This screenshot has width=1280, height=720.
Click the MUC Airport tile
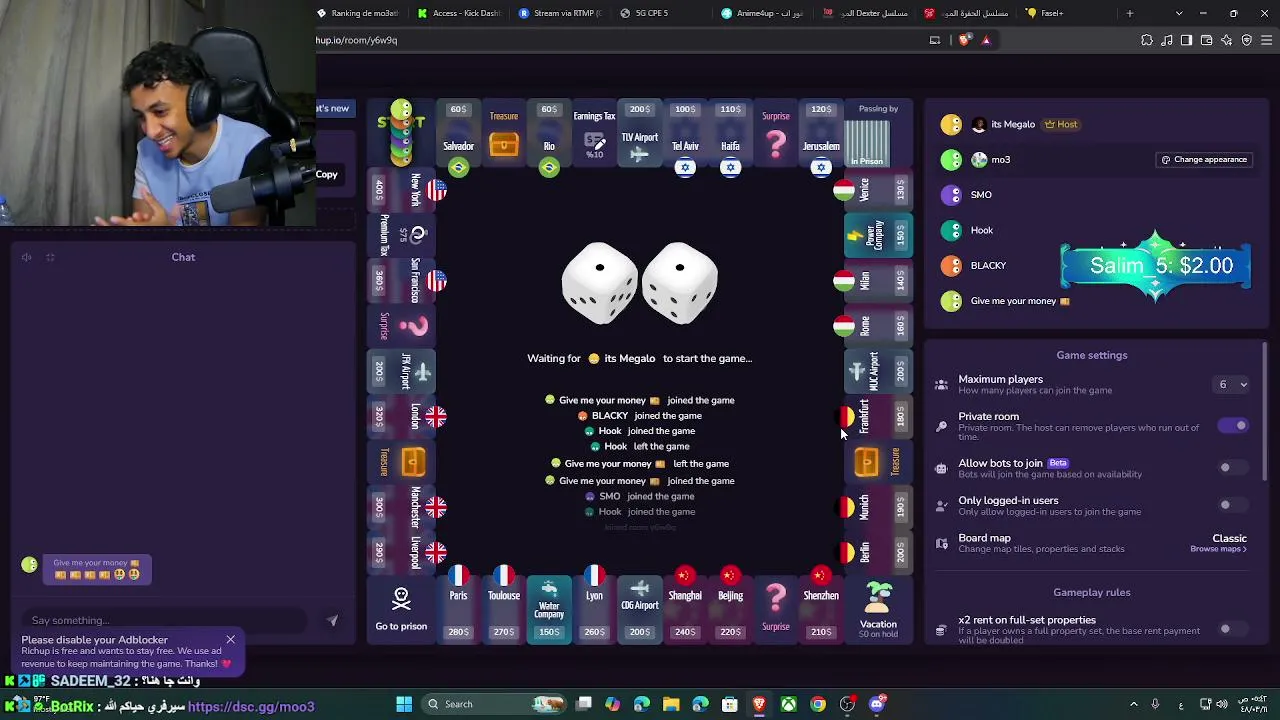[x=878, y=371]
